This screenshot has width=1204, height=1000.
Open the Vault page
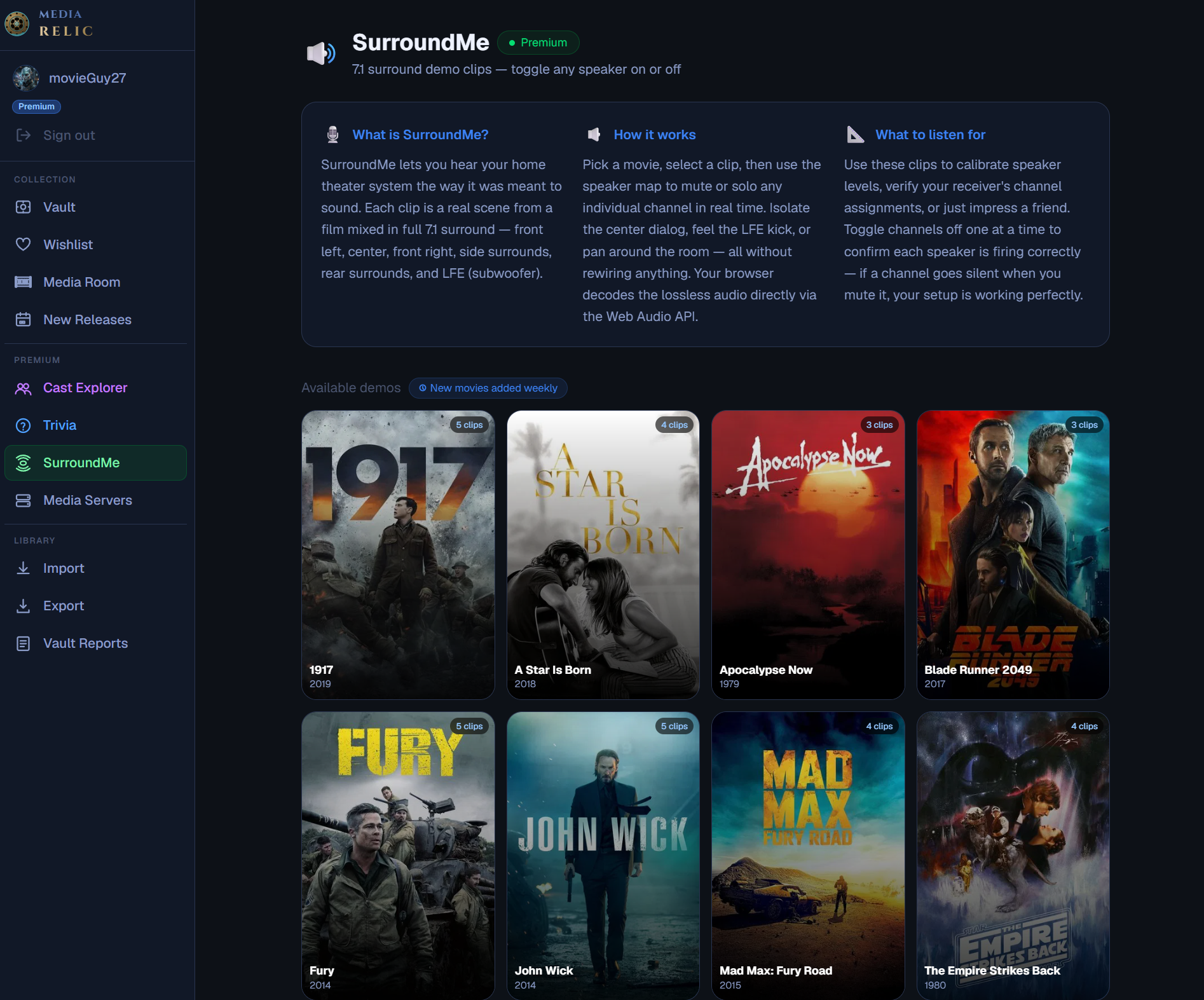[x=95, y=207]
